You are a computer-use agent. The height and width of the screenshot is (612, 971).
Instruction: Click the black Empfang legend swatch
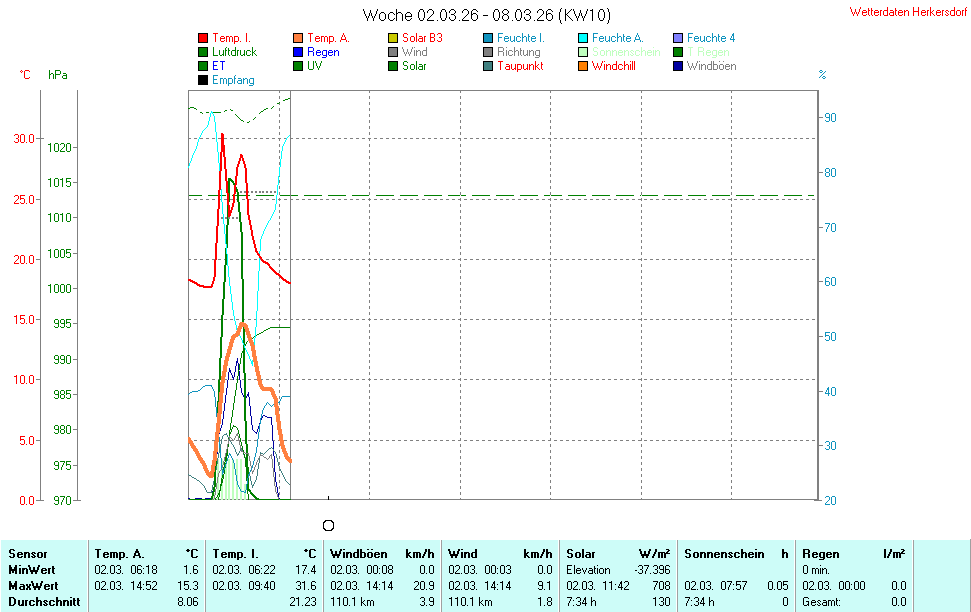pos(203,80)
